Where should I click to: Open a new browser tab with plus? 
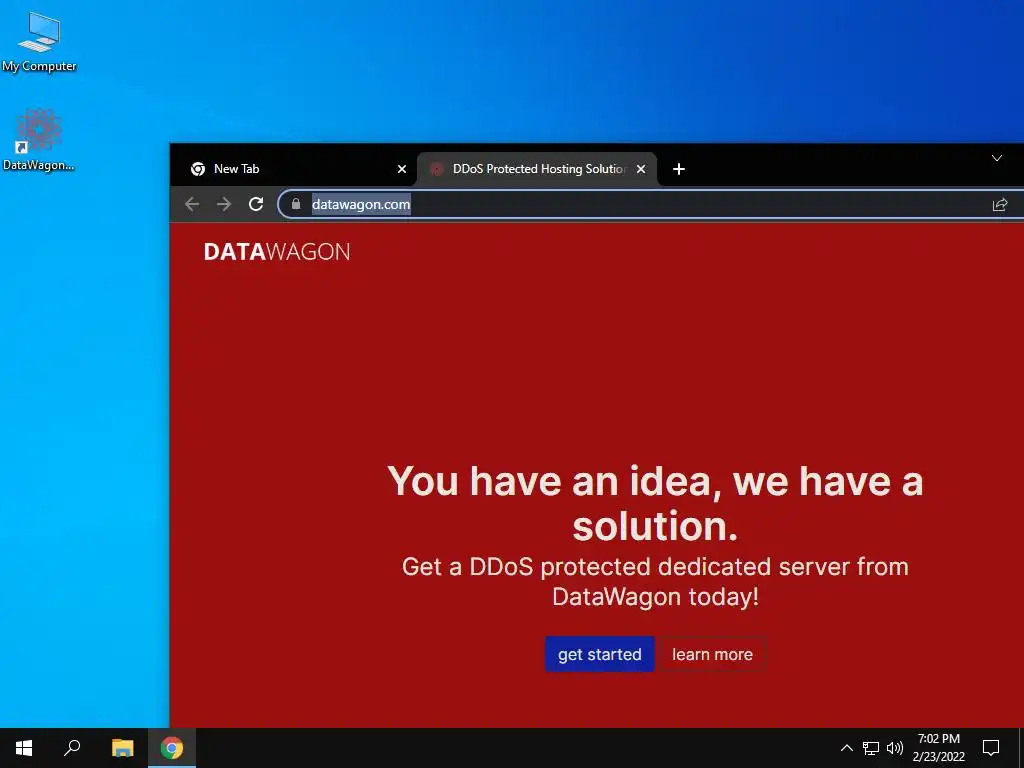click(x=679, y=169)
